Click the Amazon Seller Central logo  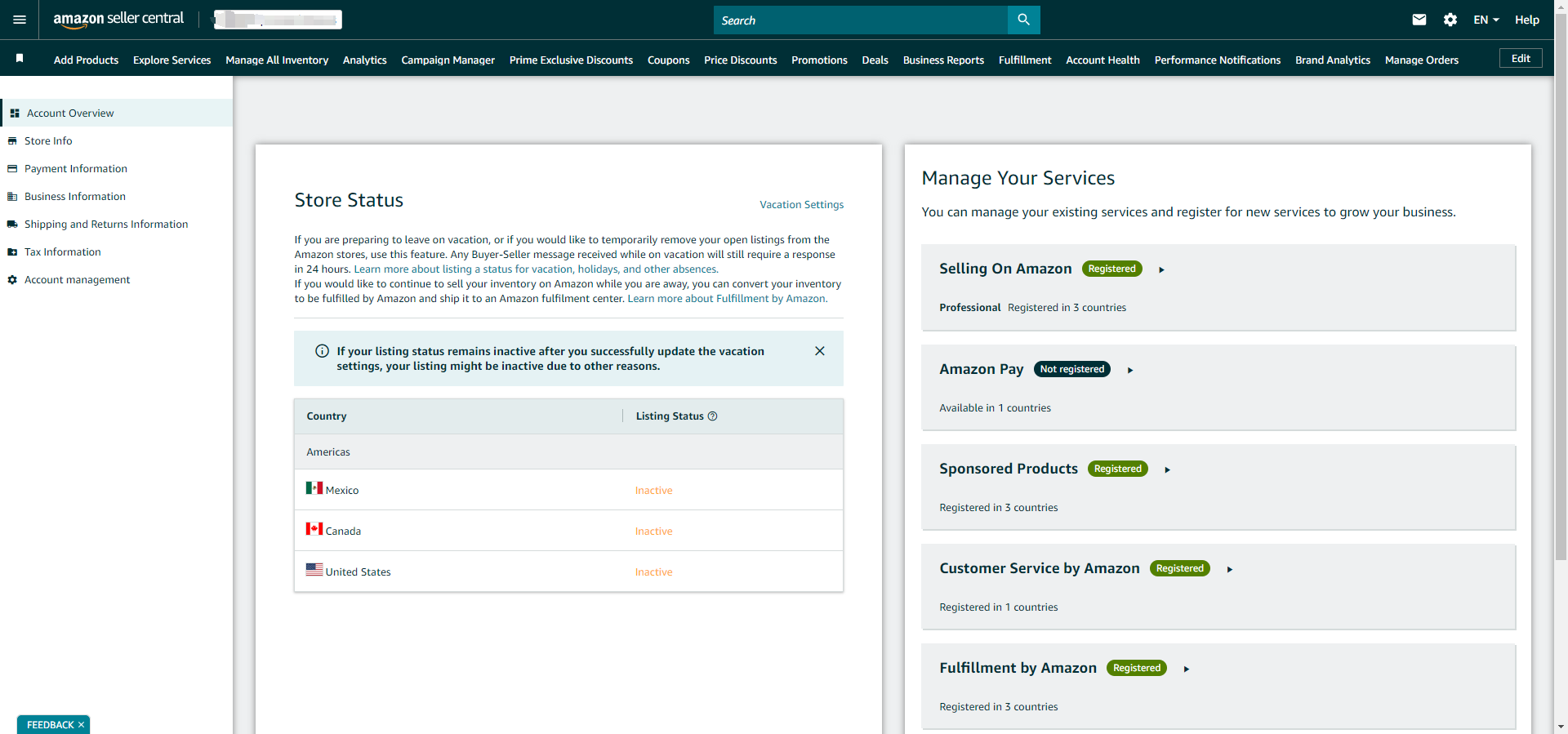coord(118,19)
